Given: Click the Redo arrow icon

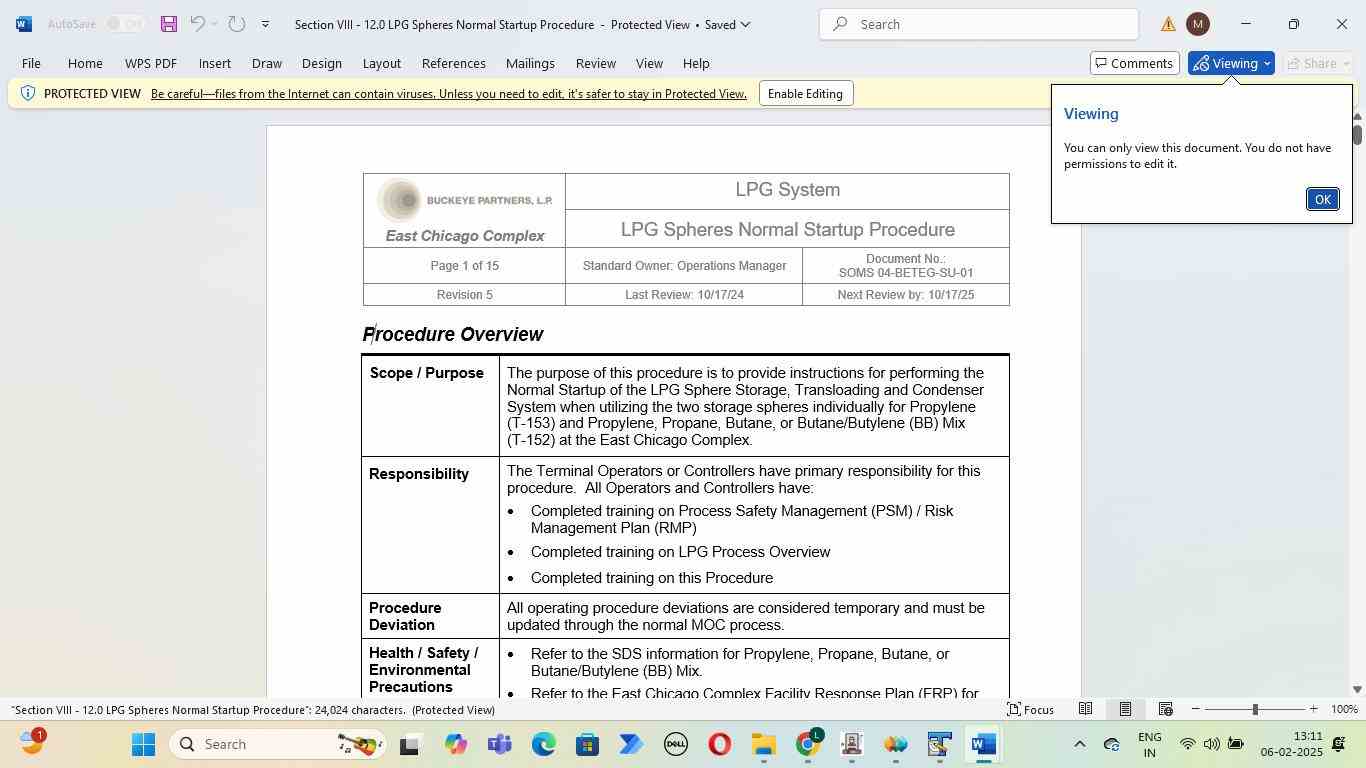Looking at the screenshot, I should tap(237, 24).
